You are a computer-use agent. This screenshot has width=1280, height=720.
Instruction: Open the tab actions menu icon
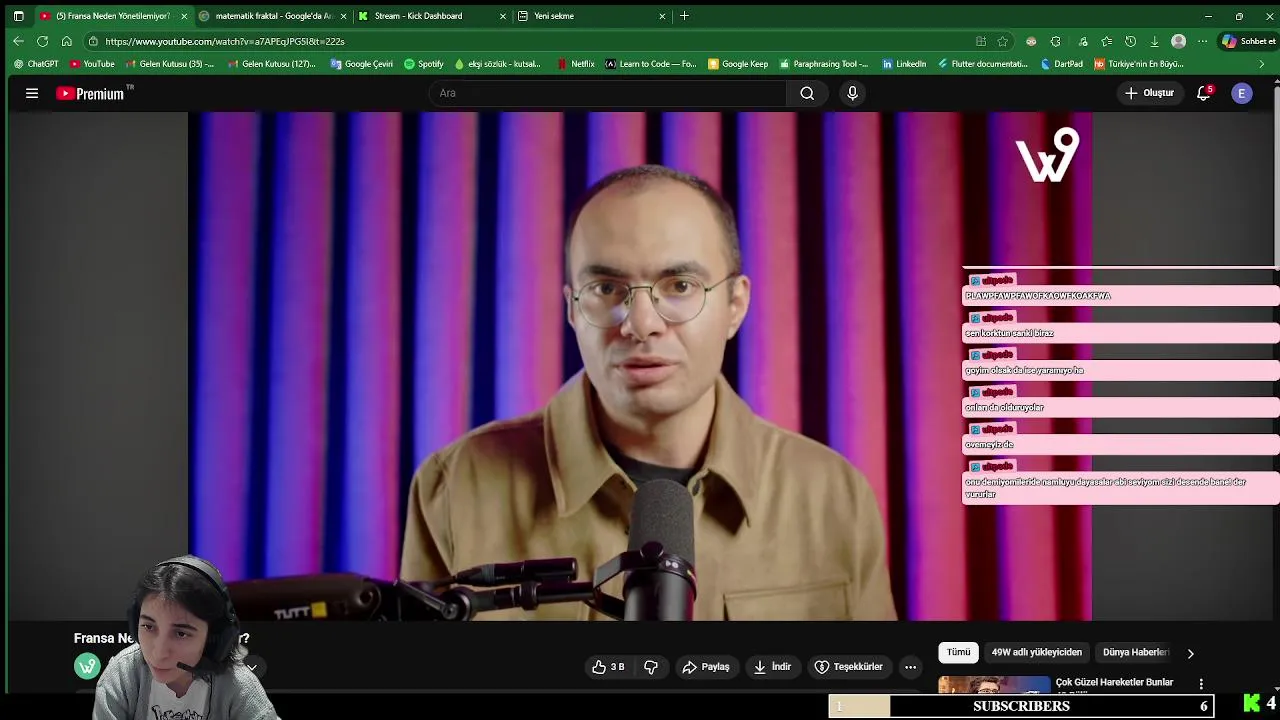click(18, 16)
